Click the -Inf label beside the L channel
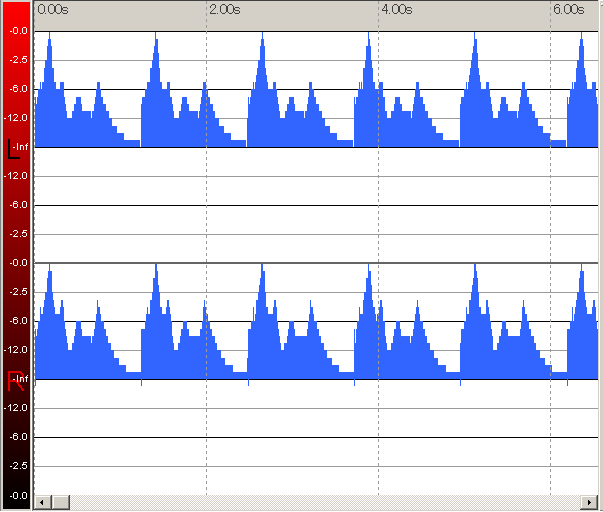The width and height of the screenshot is (603, 512). (20, 146)
